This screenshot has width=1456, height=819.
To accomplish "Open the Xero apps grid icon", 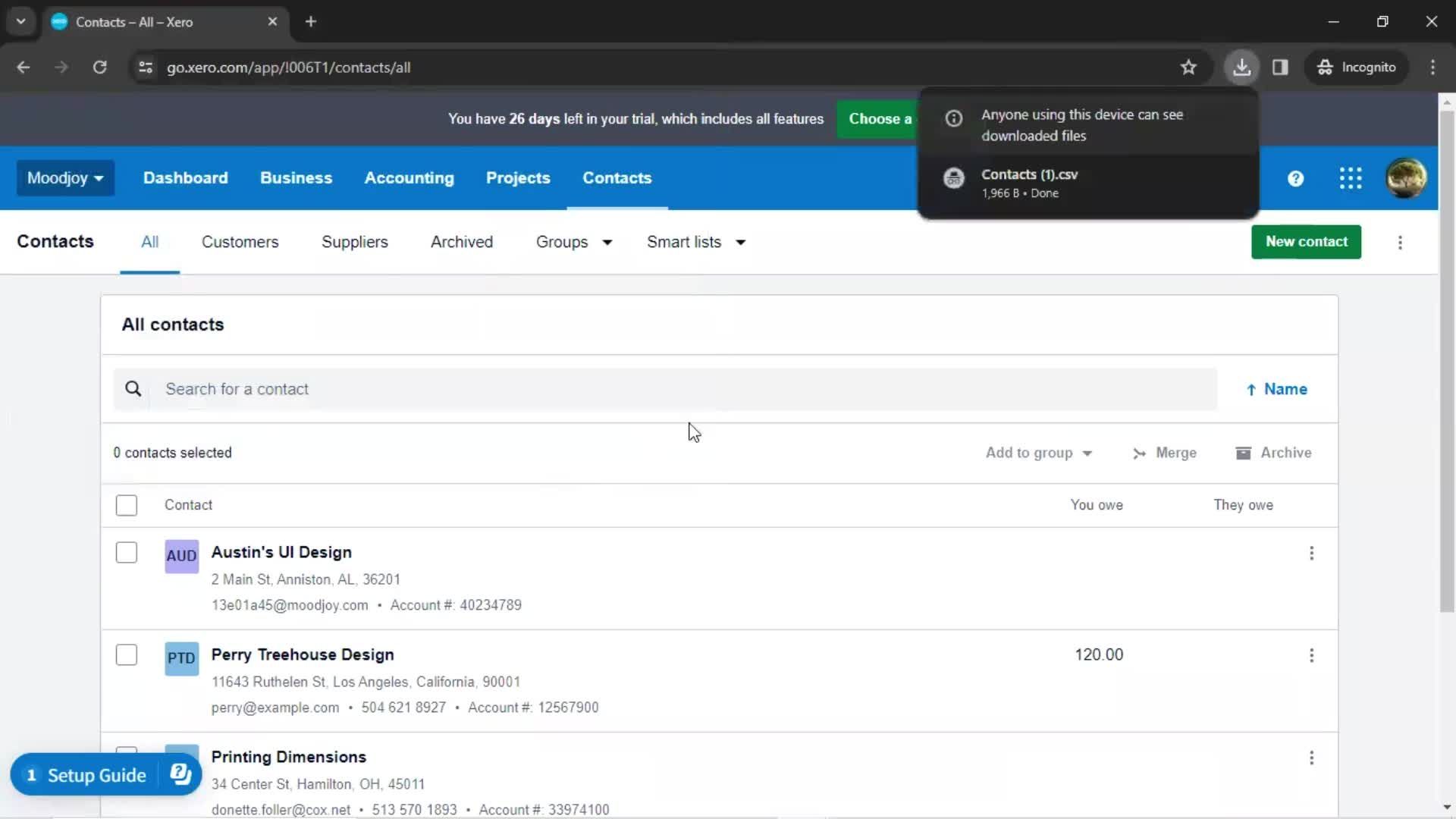I will pyautogui.click(x=1351, y=178).
